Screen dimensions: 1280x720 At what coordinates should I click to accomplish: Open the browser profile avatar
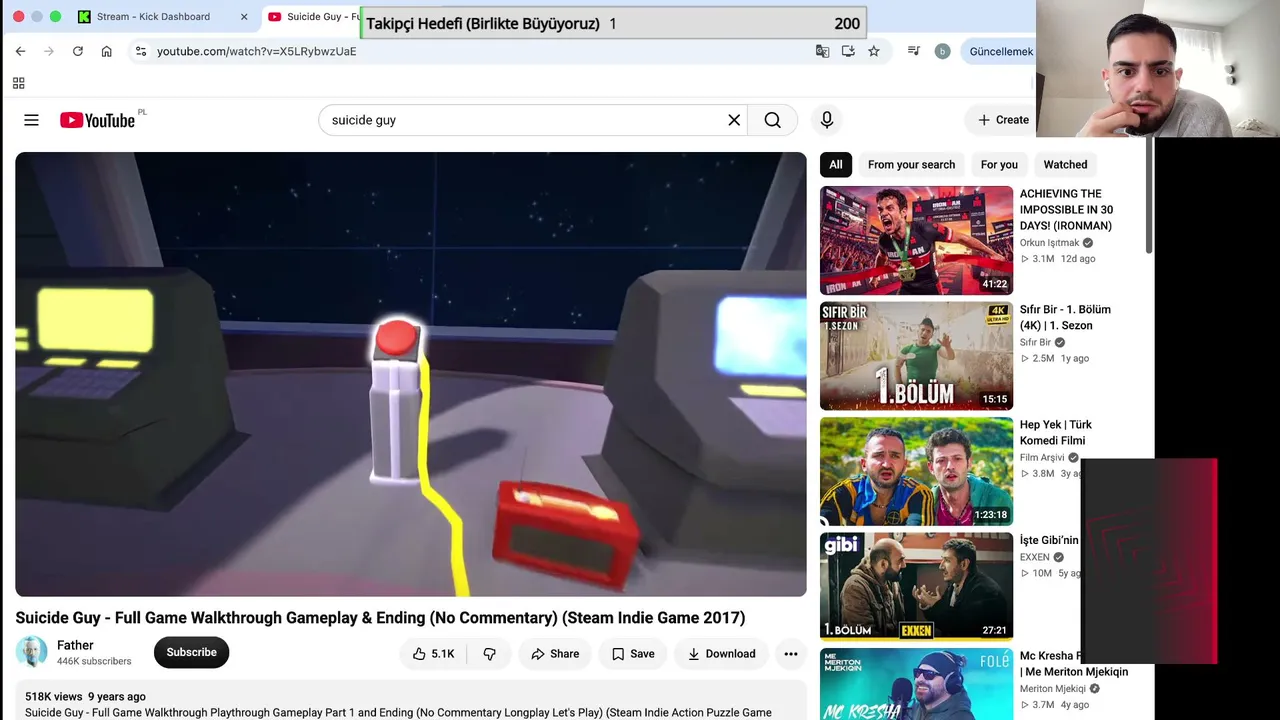tap(942, 51)
